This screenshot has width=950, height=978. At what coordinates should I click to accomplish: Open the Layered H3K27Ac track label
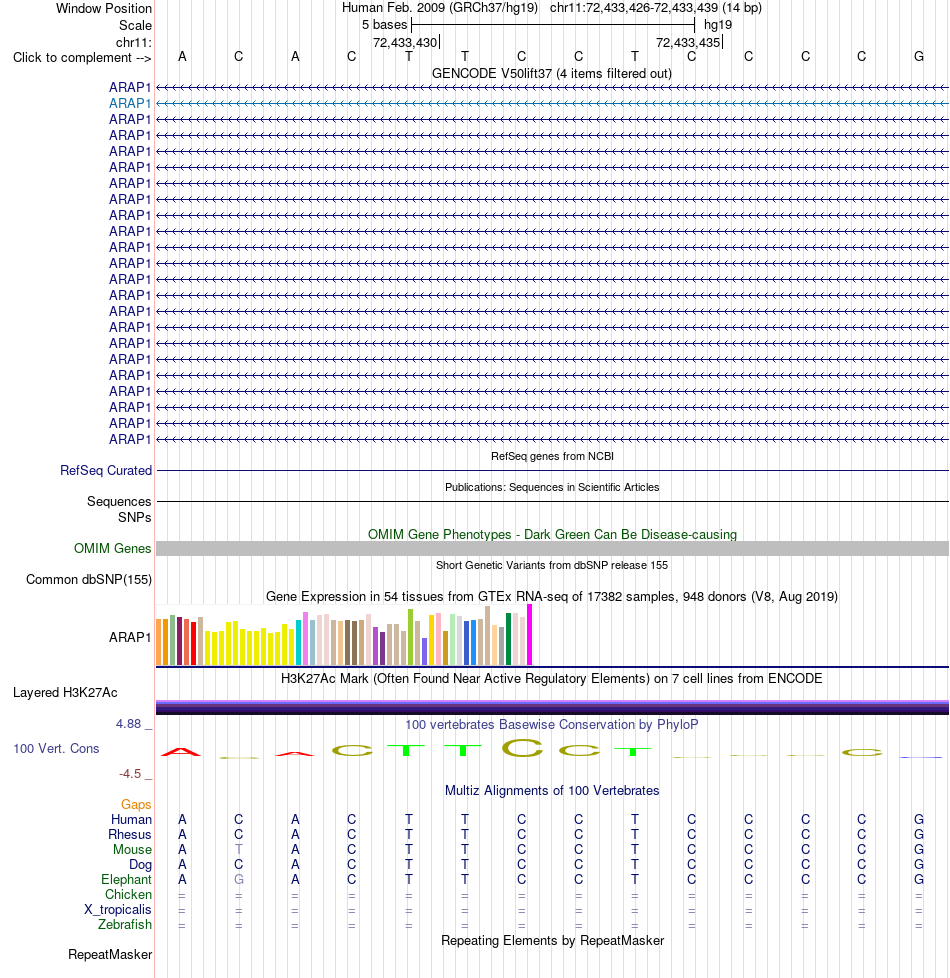point(65,692)
